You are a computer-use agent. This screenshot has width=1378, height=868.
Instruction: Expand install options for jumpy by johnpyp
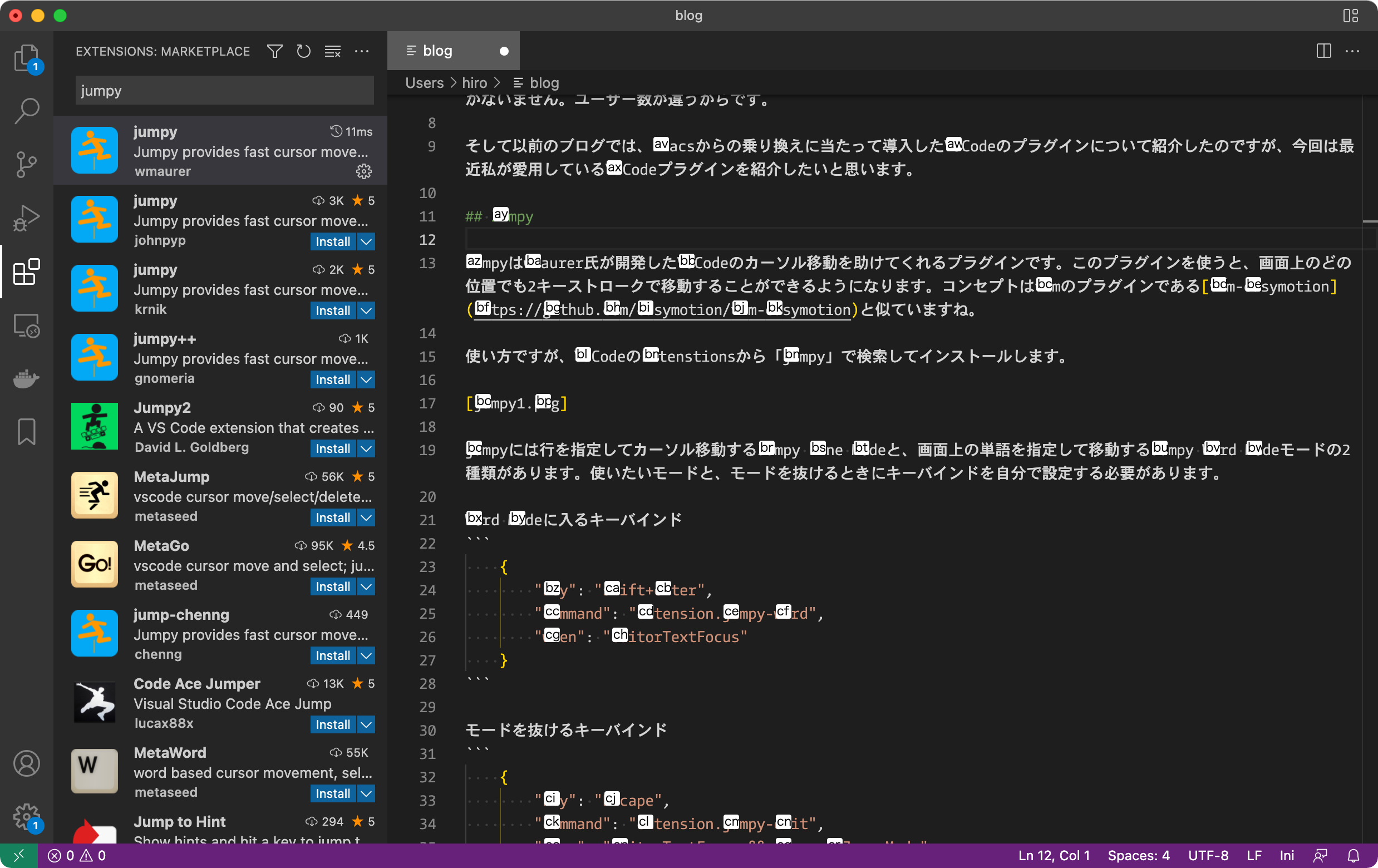click(x=366, y=241)
